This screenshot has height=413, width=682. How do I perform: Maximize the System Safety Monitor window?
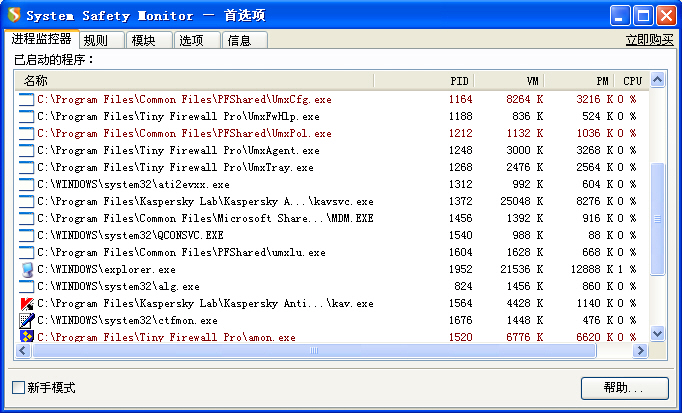pos(643,16)
